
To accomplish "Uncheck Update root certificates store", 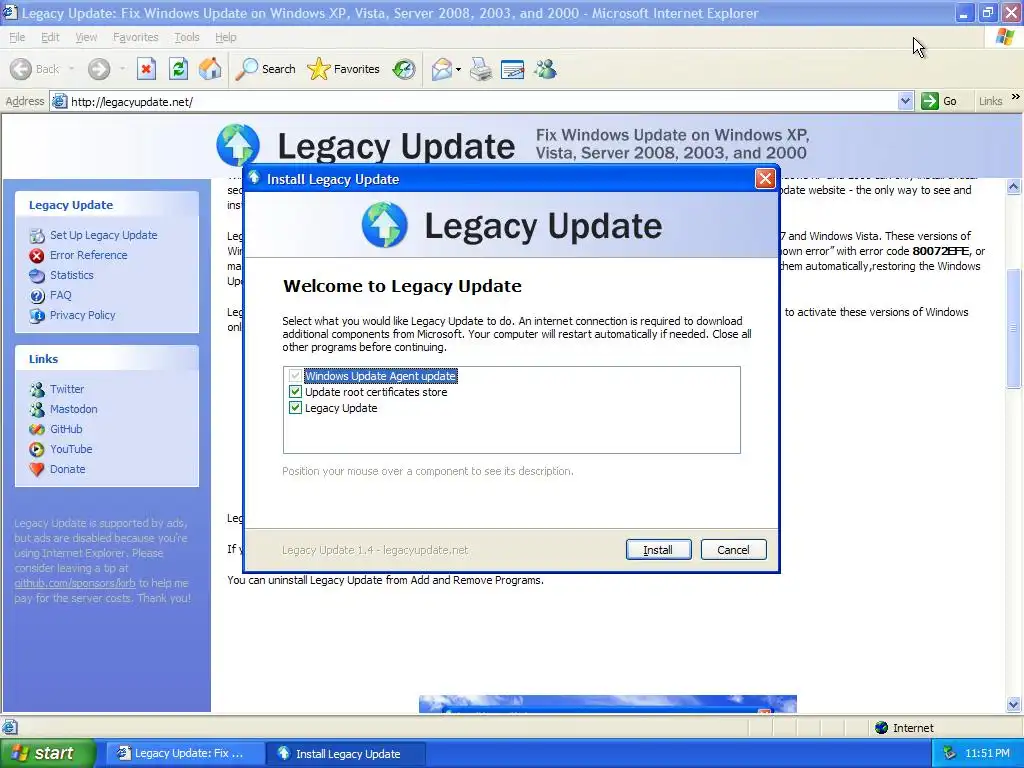I will click(x=295, y=392).
